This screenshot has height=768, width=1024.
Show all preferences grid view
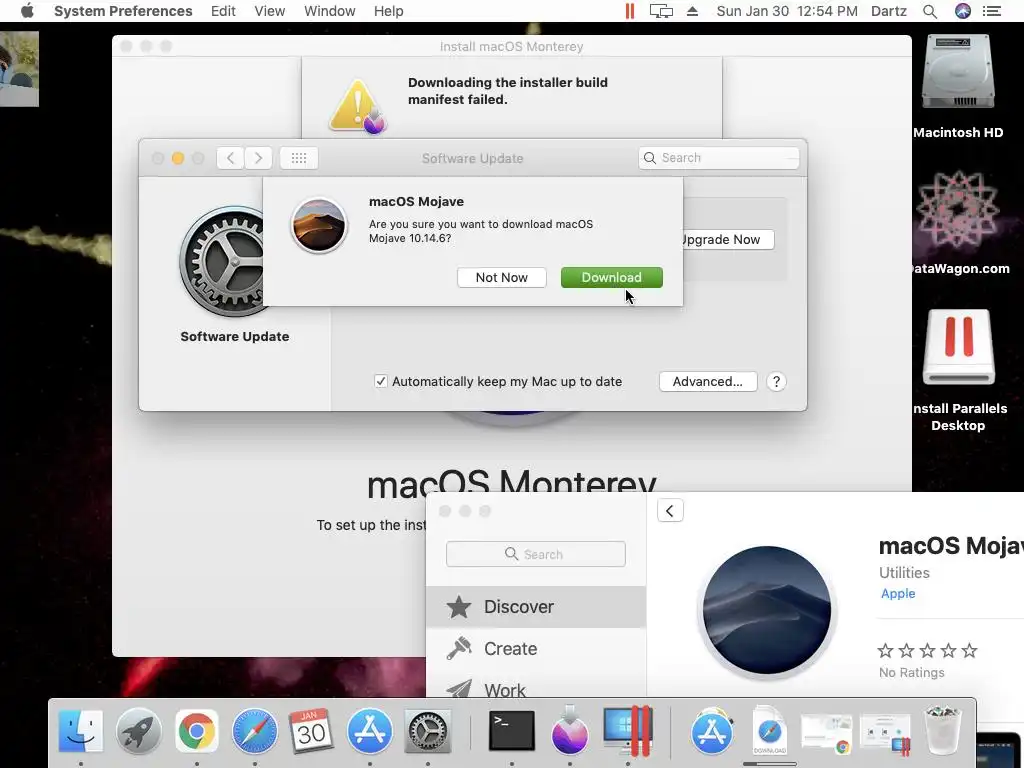pyautogui.click(x=299, y=158)
